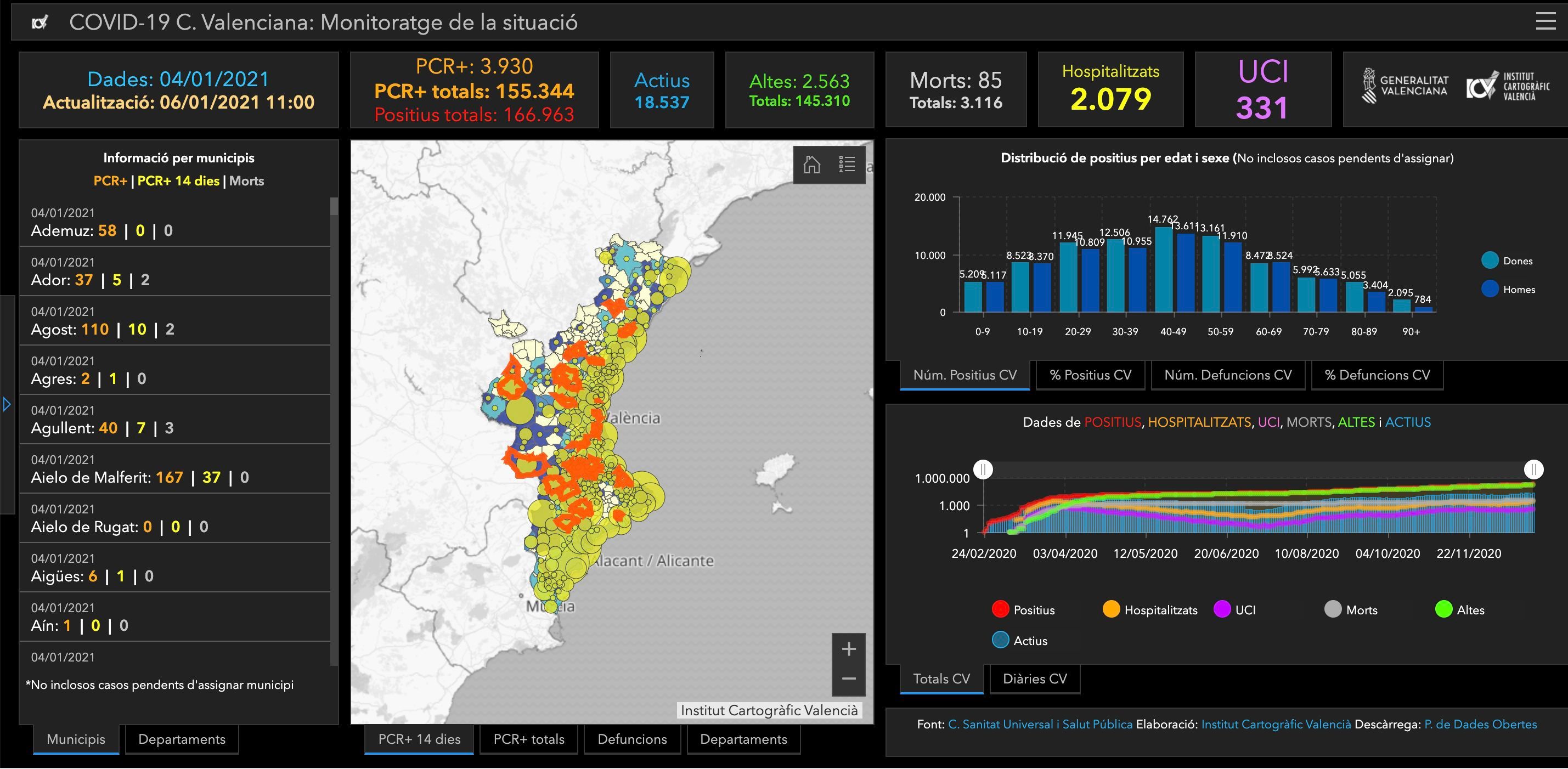Click the map home extent icon
Screen dimensions: 1568x769
tap(811, 164)
